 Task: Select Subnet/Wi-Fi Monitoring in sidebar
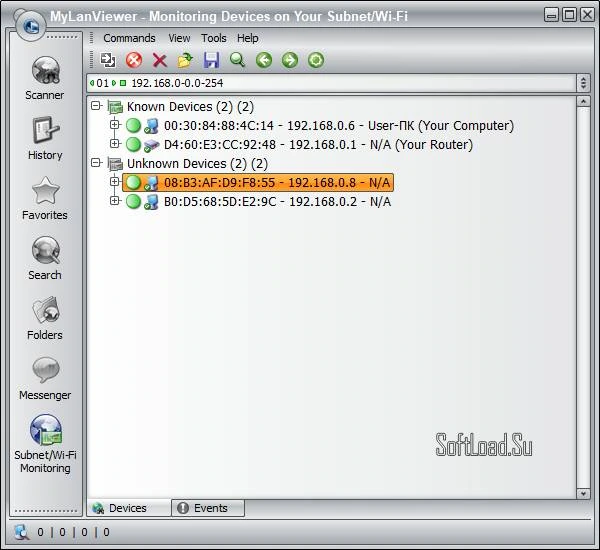(x=45, y=444)
